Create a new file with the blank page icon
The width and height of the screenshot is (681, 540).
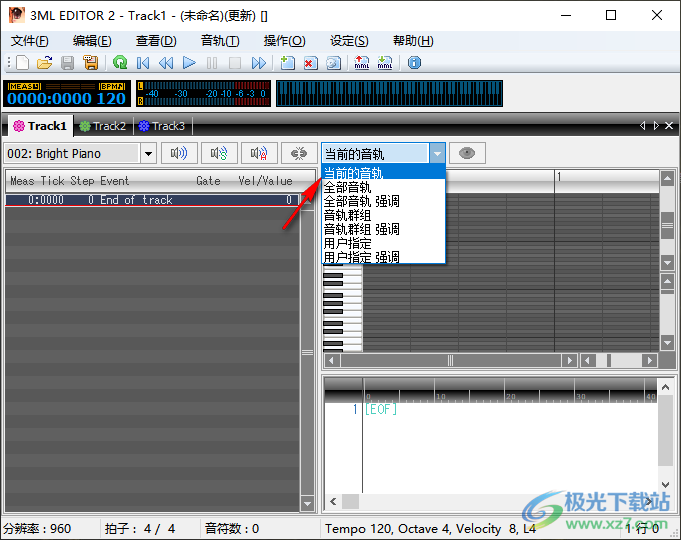point(23,63)
